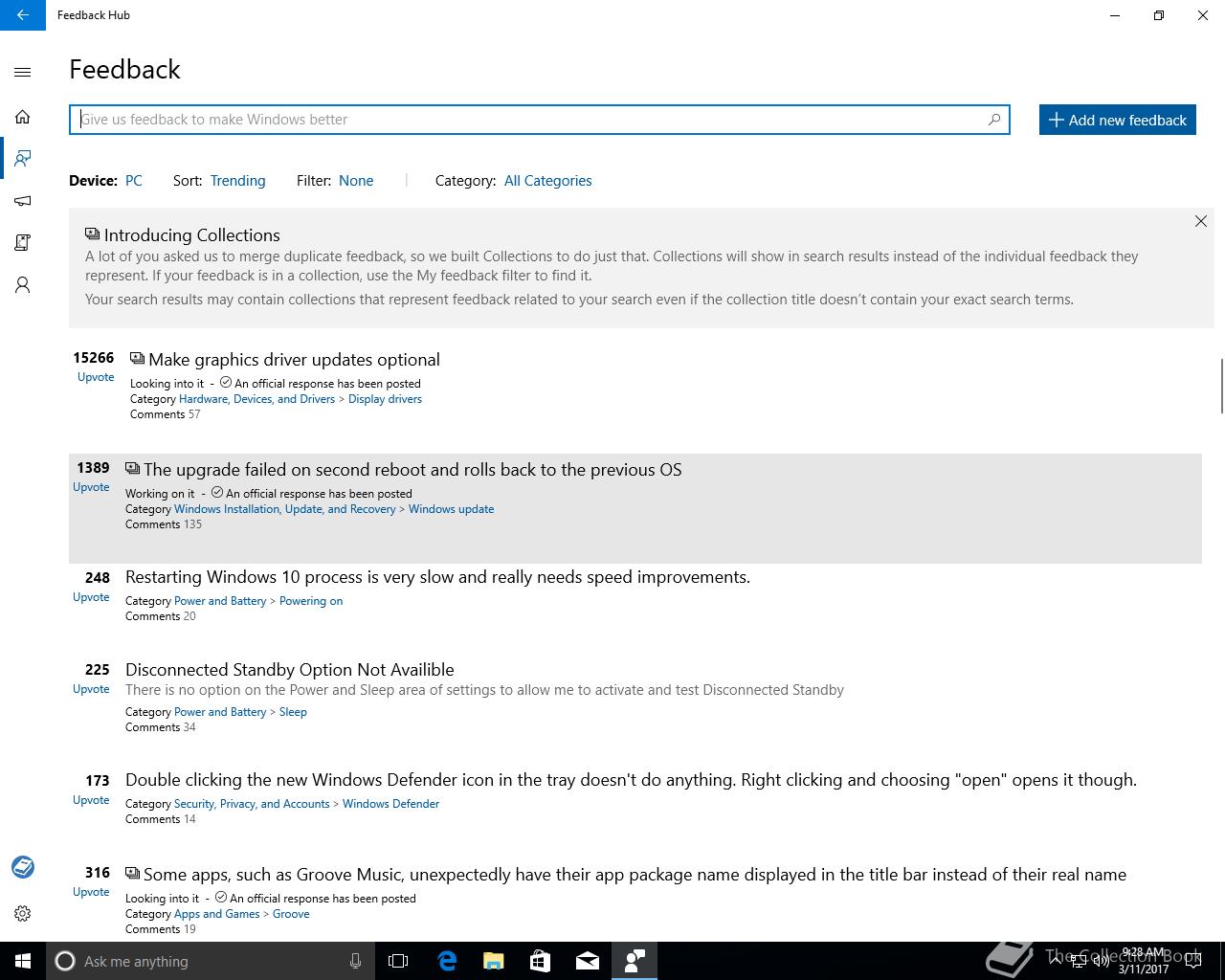This screenshot has height=980, width=1225.
Task: Click Powering on subcategory link
Action: (x=311, y=601)
